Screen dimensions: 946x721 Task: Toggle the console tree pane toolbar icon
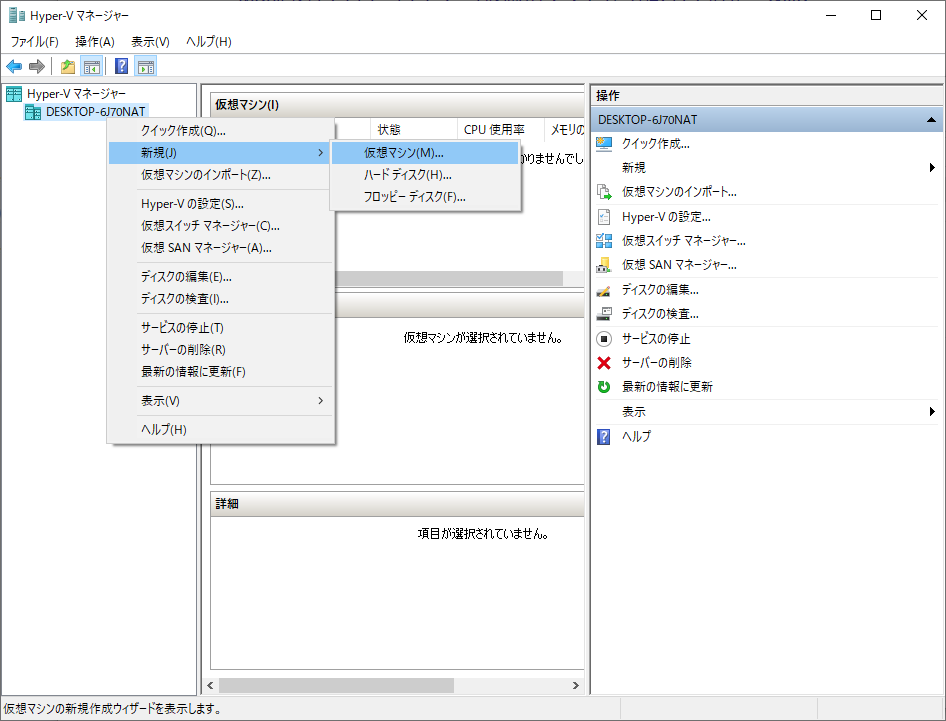point(92,66)
